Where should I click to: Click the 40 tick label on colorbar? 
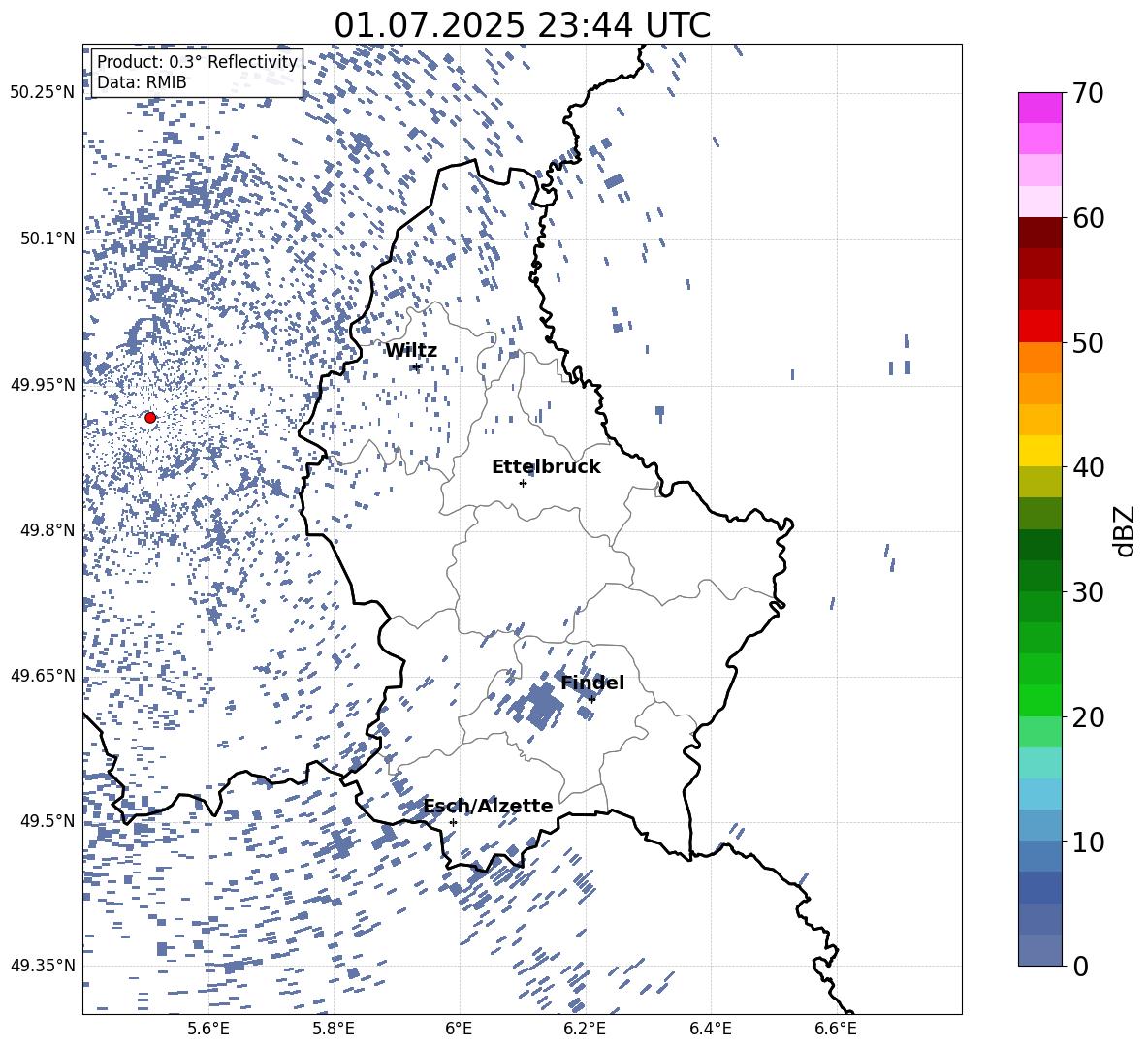(1088, 467)
